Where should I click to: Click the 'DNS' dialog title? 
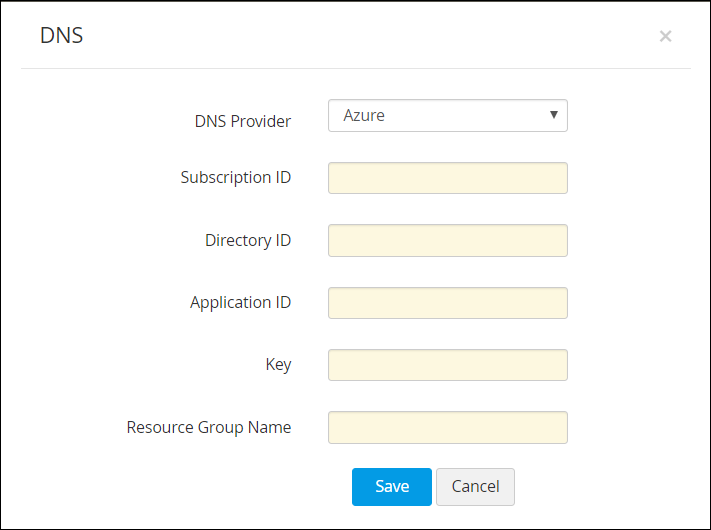61,36
